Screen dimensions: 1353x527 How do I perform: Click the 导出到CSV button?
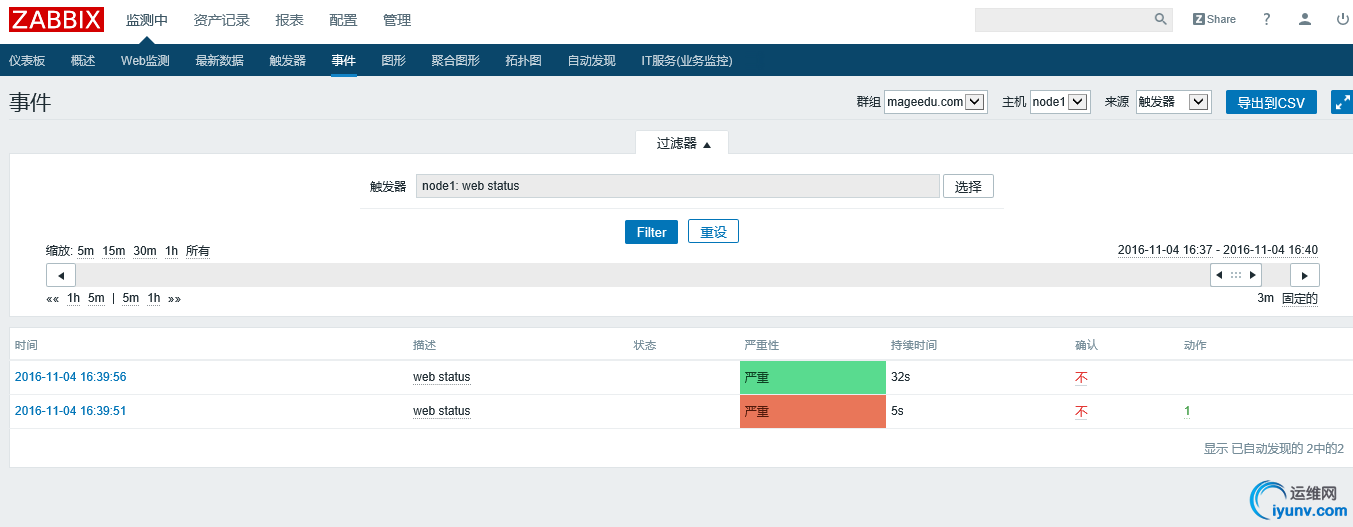[x=1271, y=102]
